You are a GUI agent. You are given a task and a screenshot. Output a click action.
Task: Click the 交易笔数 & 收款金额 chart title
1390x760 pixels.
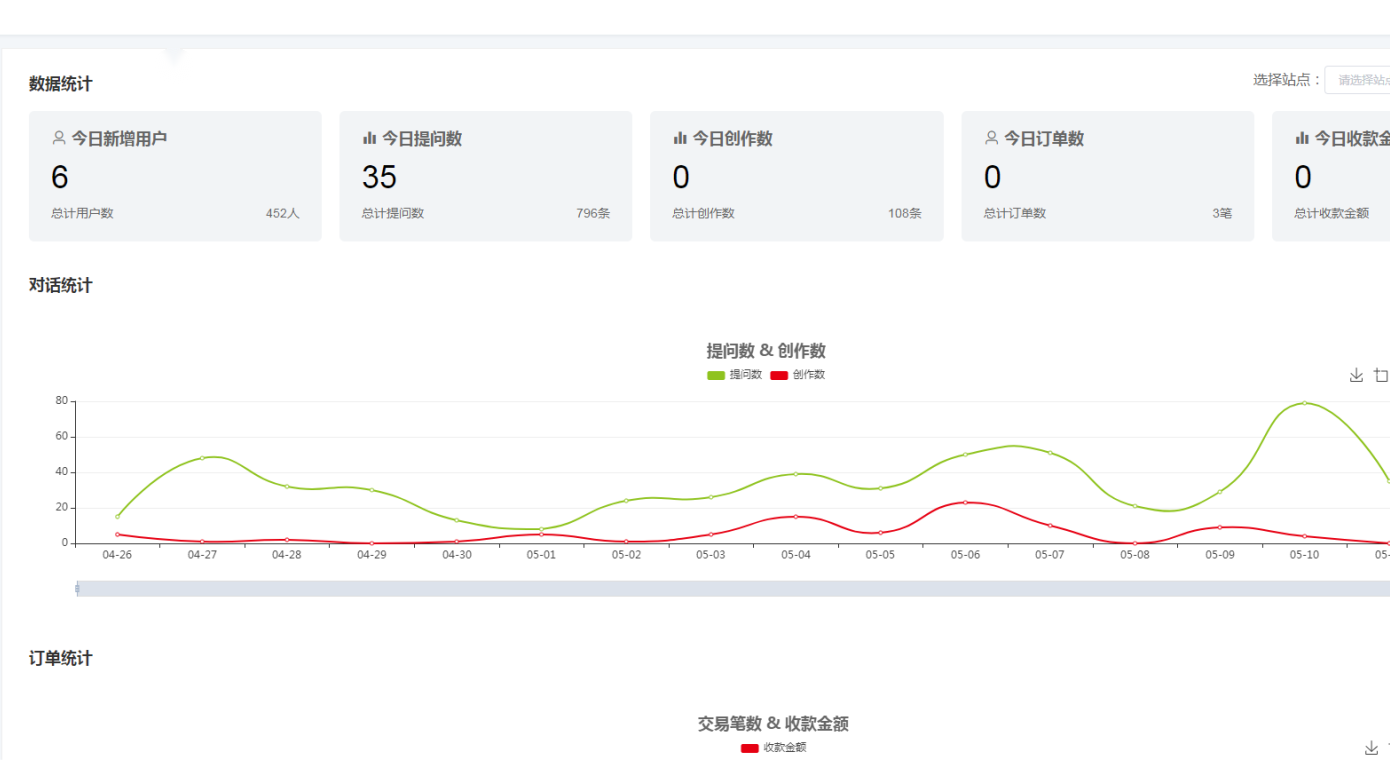click(x=773, y=724)
